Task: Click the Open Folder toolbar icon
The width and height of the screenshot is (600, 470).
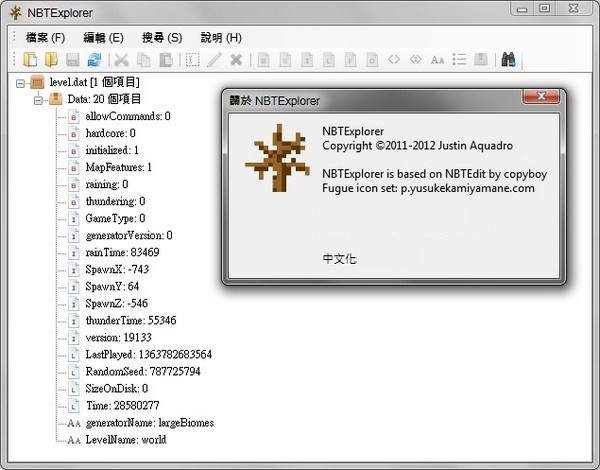Action: pyautogui.click(x=50, y=60)
